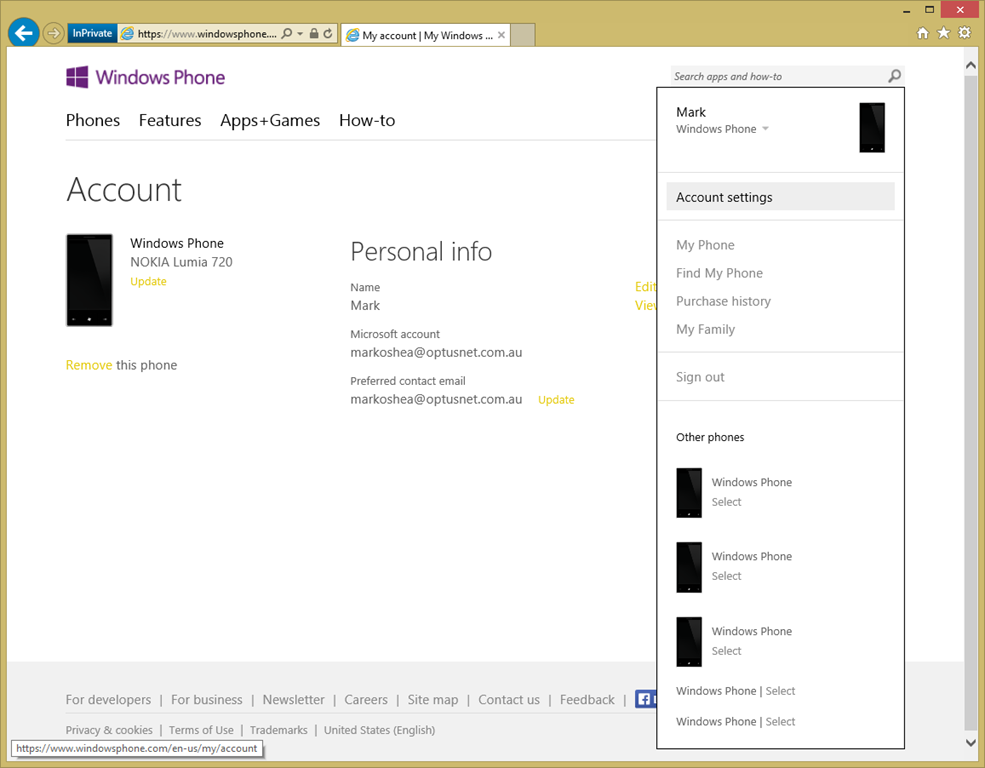
Task: Expand the Windows Phone dropdown under Mark
Action: point(765,129)
